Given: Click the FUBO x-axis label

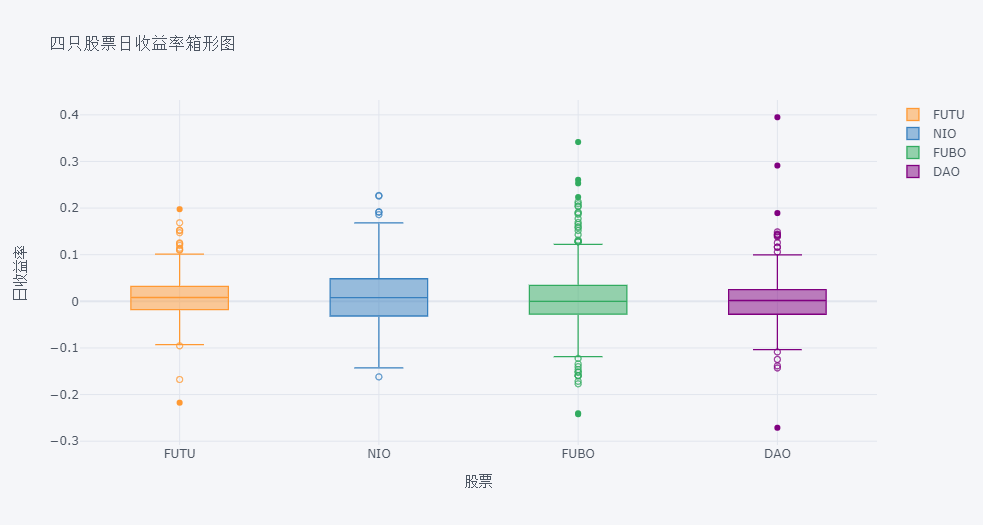Looking at the screenshot, I should [x=578, y=453].
